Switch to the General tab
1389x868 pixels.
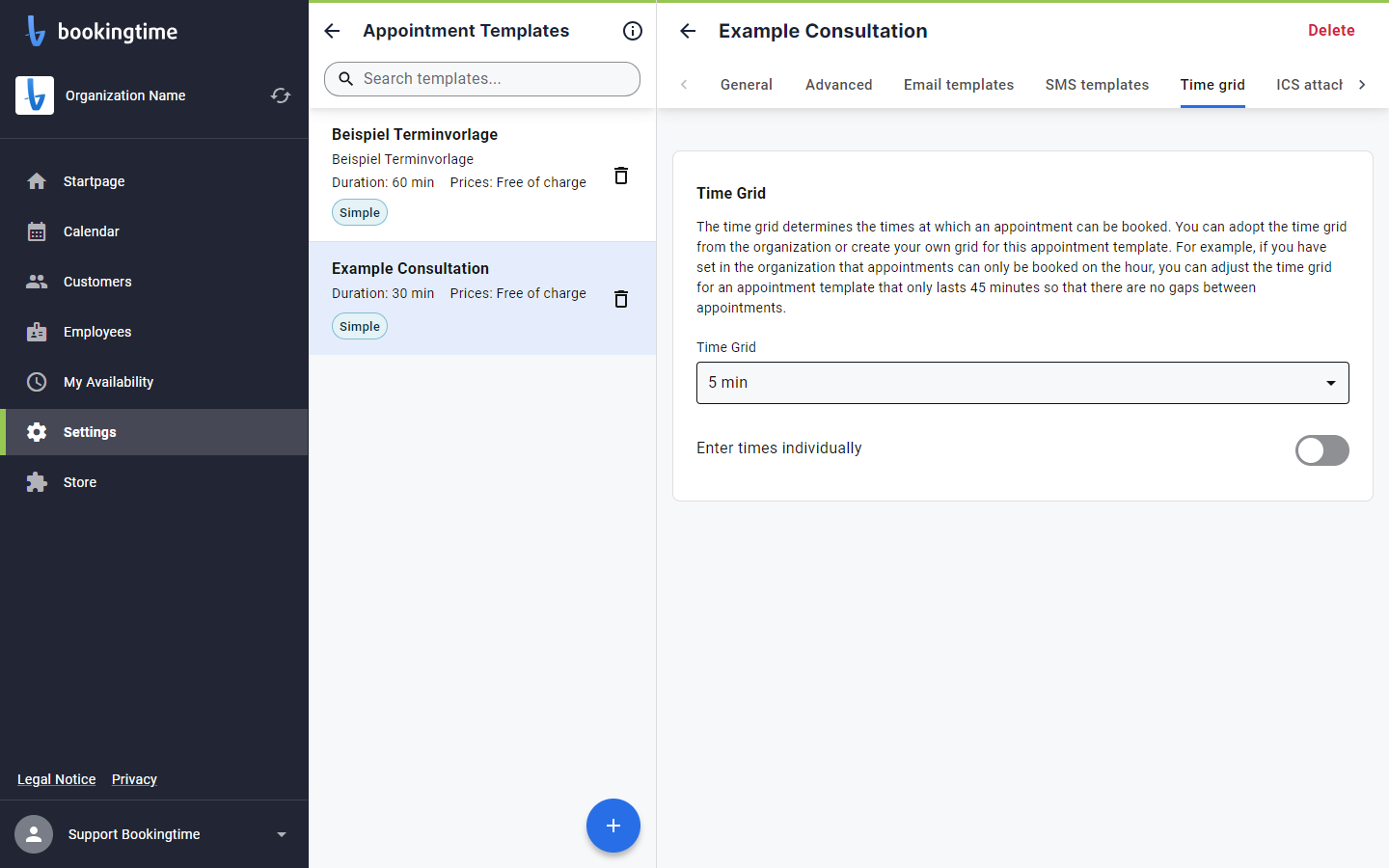click(x=747, y=85)
